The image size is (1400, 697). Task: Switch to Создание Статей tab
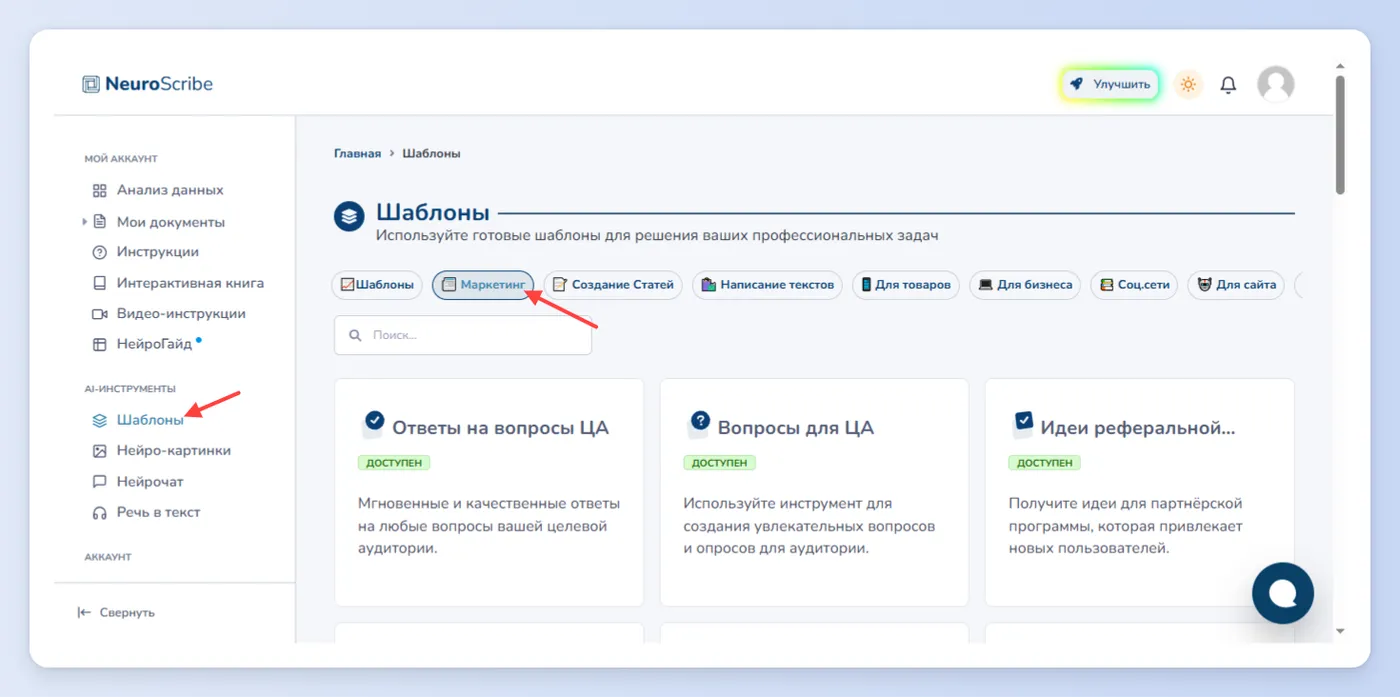(x=613, y=285)
